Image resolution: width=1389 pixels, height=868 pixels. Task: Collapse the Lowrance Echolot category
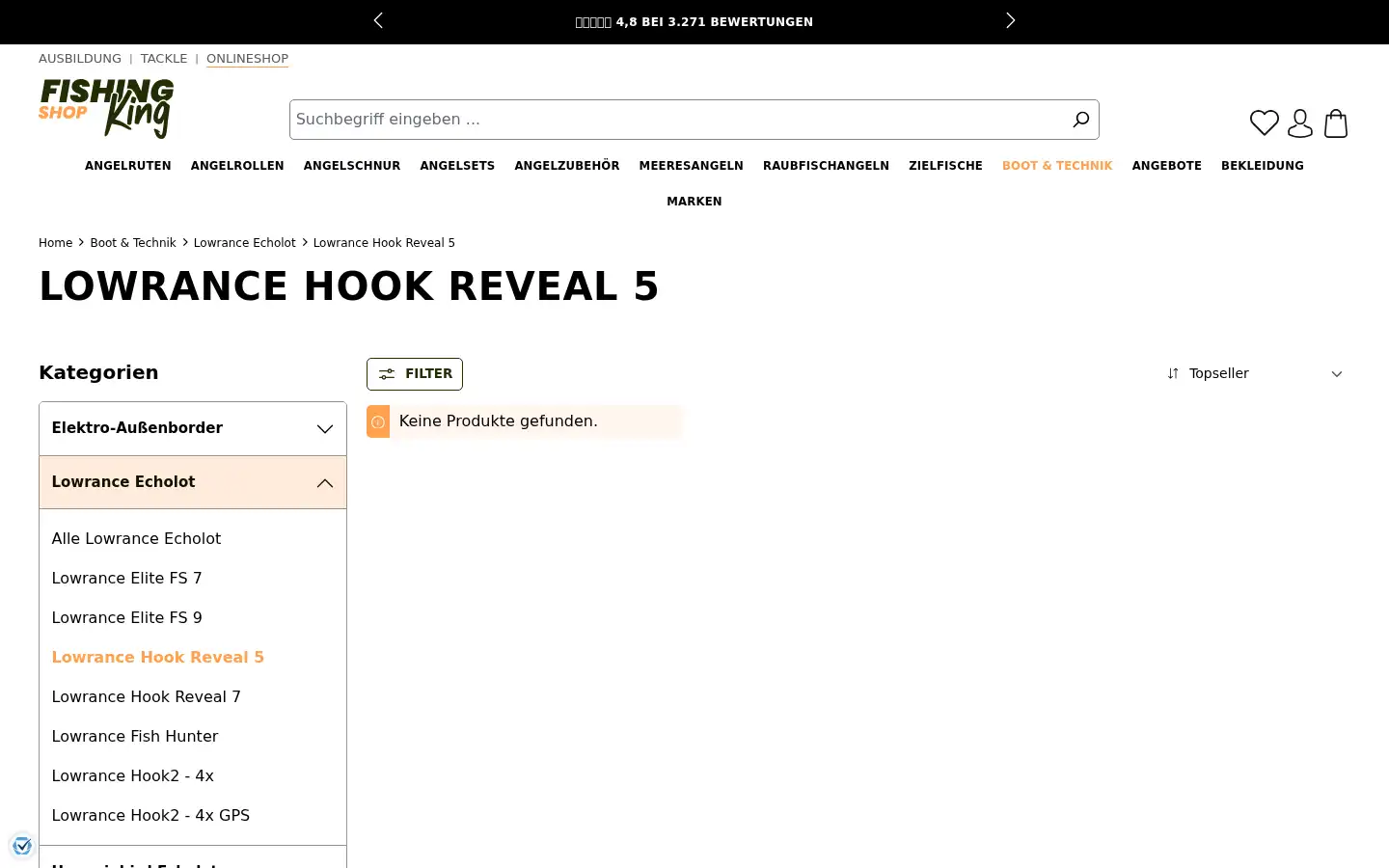click(x=193, y=482)
